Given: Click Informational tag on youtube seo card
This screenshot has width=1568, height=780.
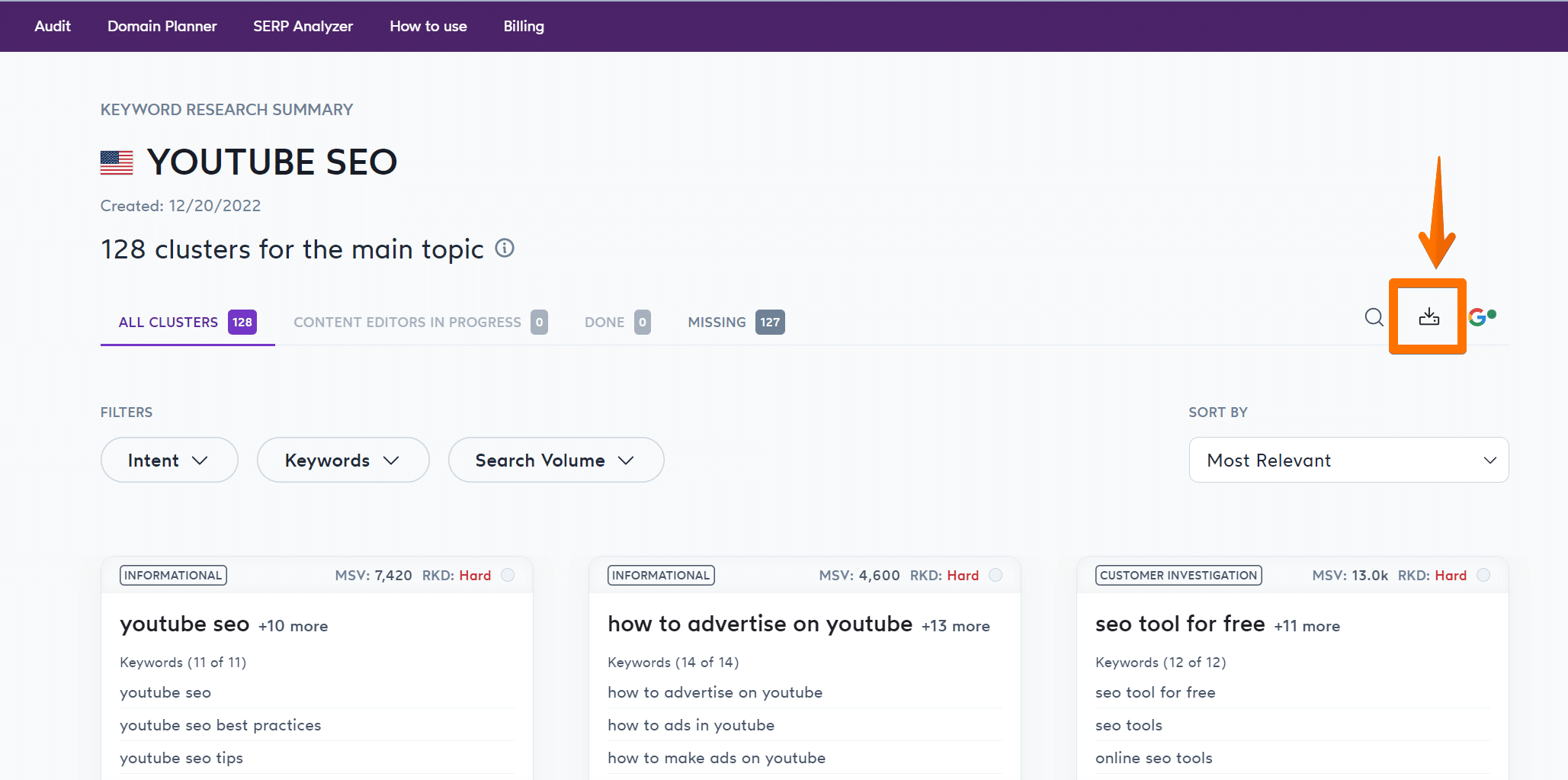Looking at the screenshot, I should pos(173,575).
